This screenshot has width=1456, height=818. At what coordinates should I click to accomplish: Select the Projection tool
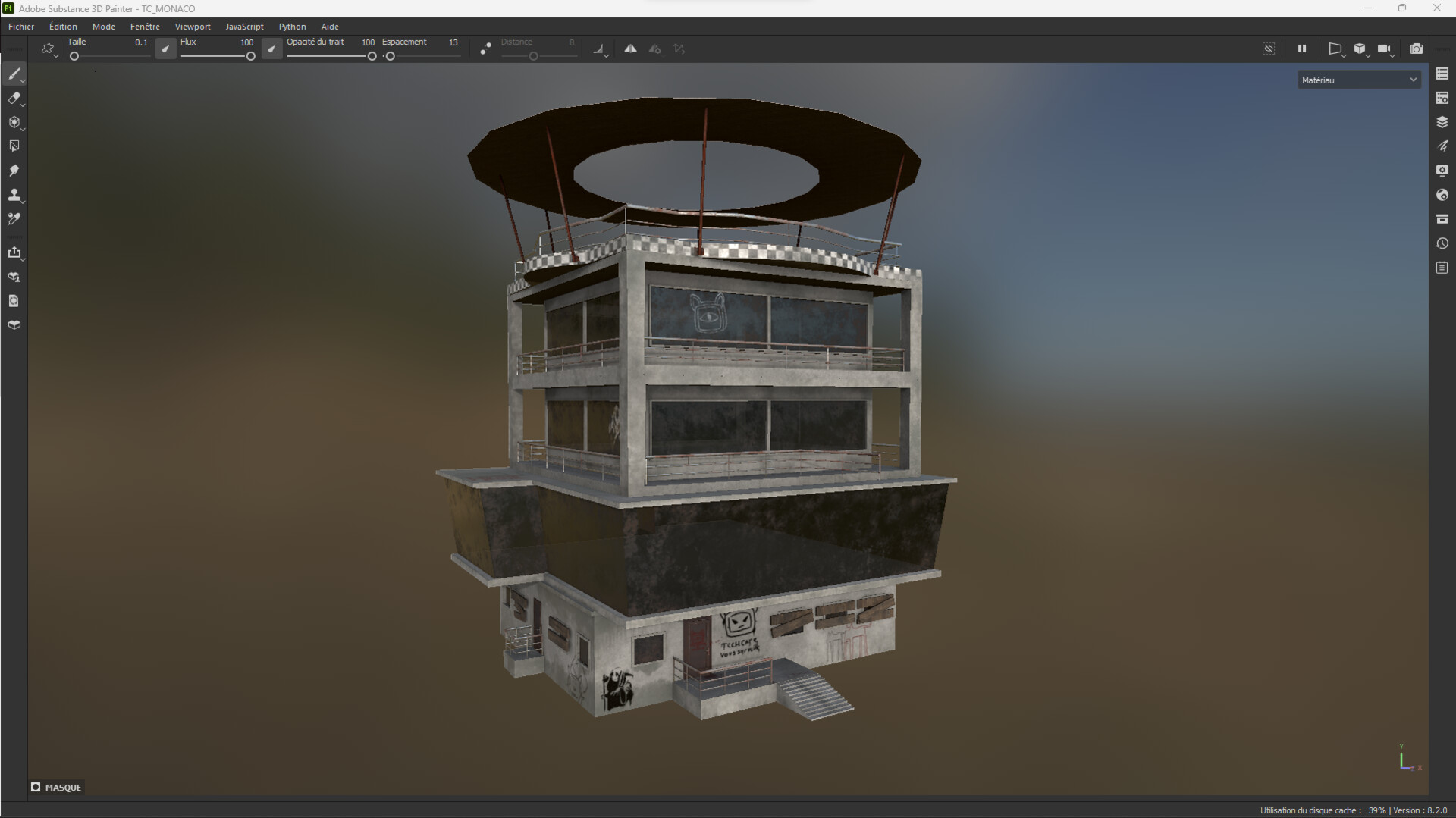pos(15,122)
